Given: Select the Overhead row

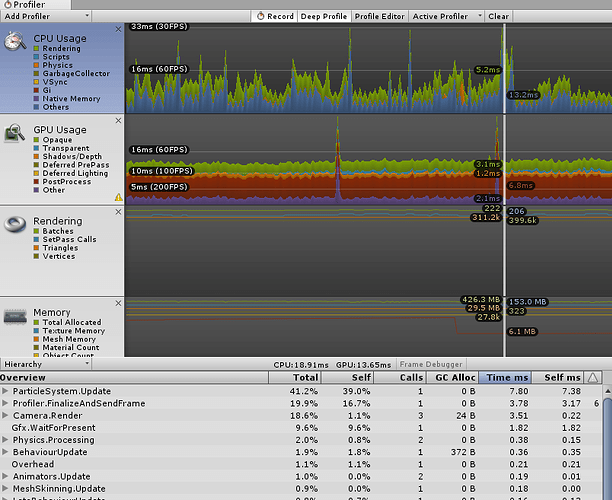Looking at the screenshot, I should click(301, 464).
